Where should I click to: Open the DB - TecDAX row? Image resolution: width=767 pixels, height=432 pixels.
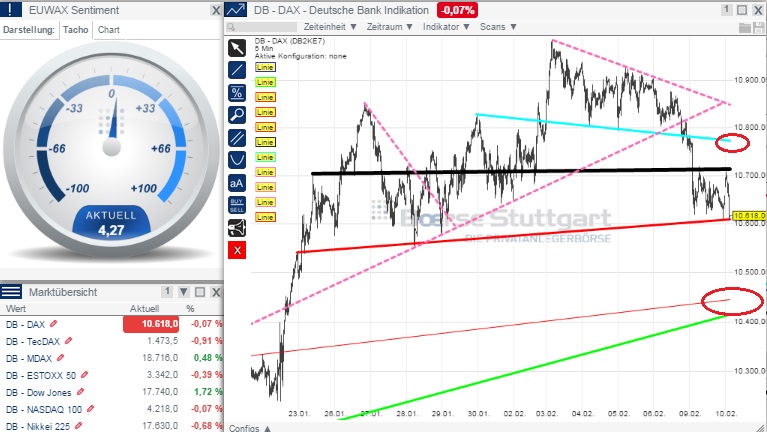112,341
